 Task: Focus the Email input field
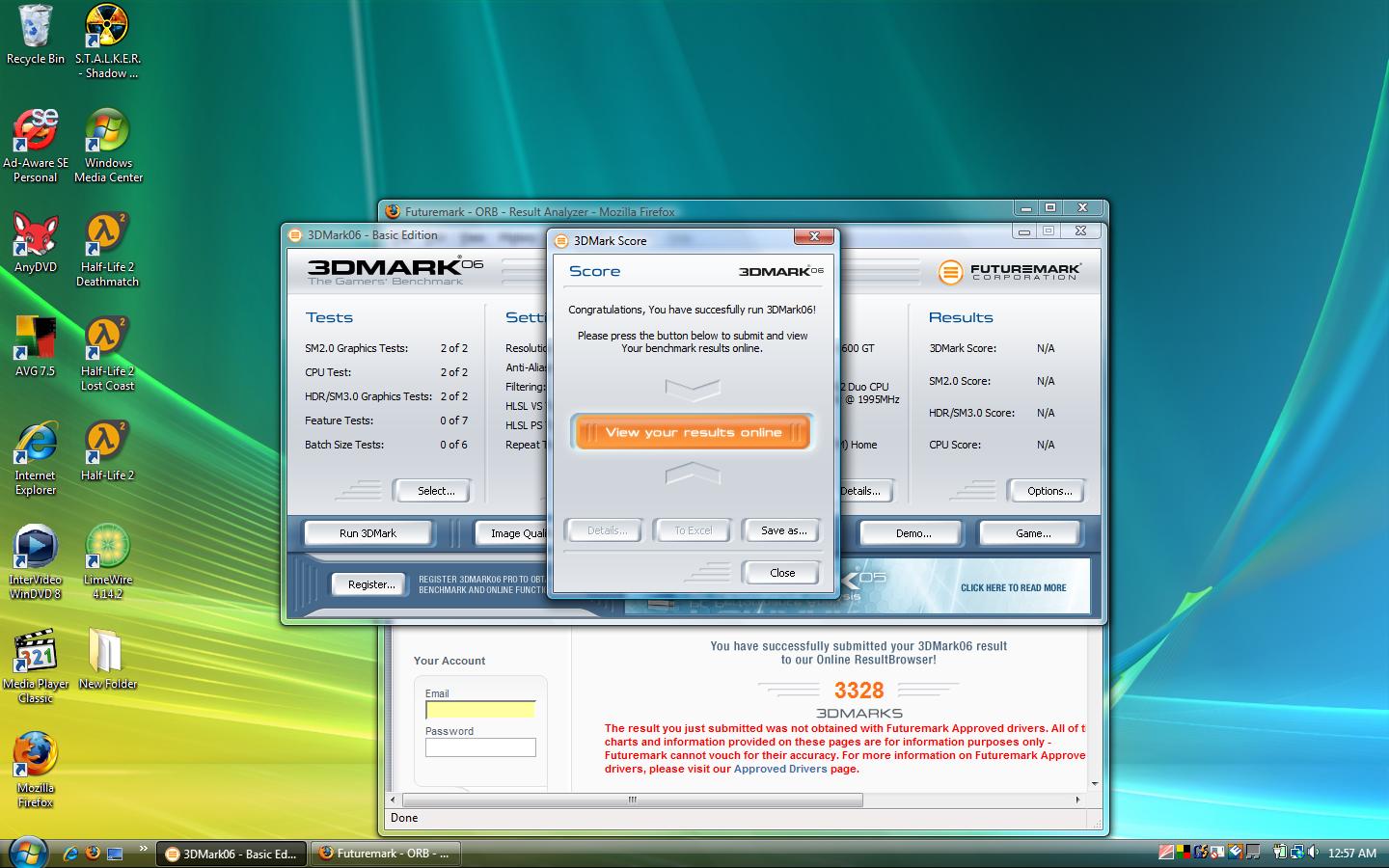pos(480,710)
